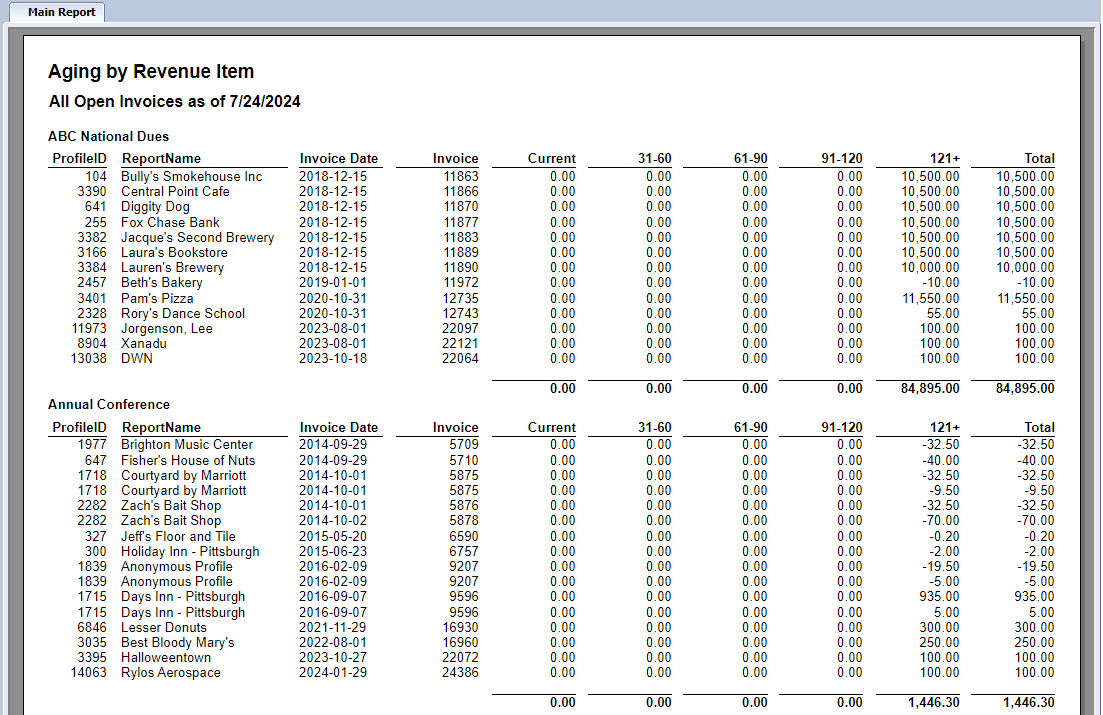The height and width of the screenshot is (715, 1103).
Task: Click the report title "Aging by Revenue Item"
Action: 150,71
